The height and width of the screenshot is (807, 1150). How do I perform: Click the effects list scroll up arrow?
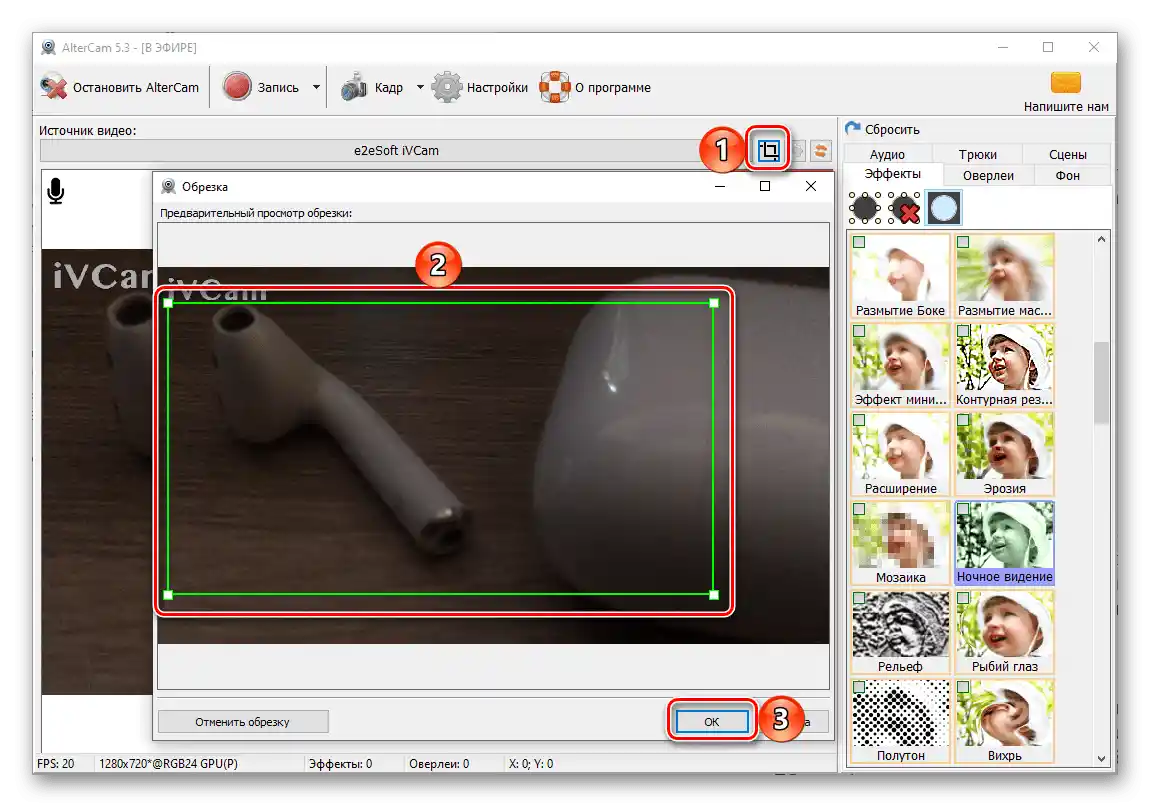coord(1101,239)
